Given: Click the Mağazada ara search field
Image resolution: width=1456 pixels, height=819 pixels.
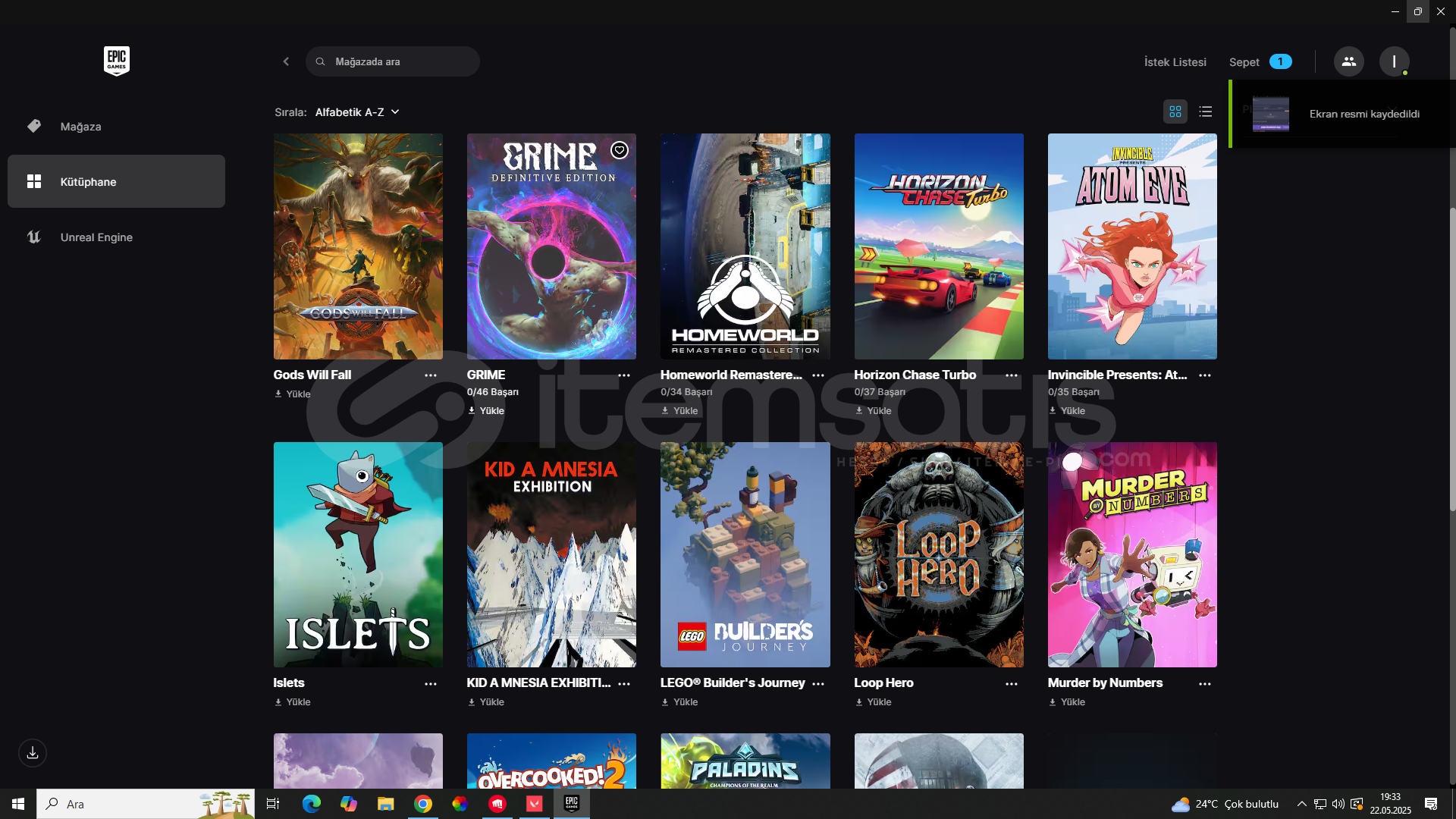Looking at the screenshot, I should point(393,61).
